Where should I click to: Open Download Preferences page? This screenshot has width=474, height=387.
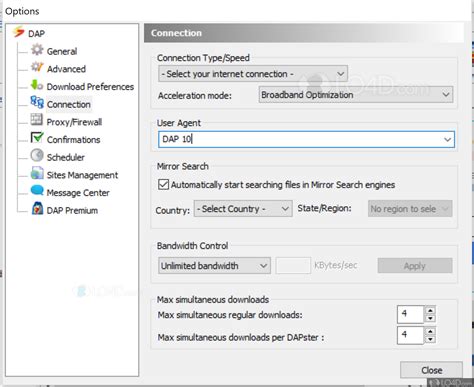(90, 87)
